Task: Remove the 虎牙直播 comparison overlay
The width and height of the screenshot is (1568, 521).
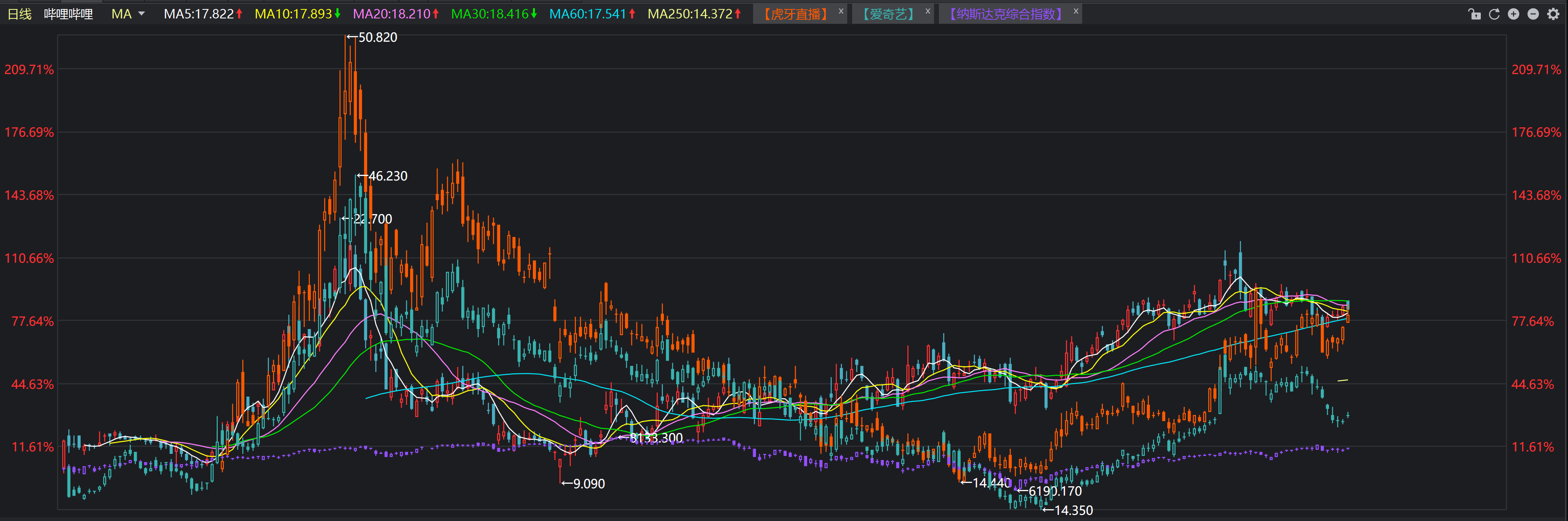Action: [841, 11]
